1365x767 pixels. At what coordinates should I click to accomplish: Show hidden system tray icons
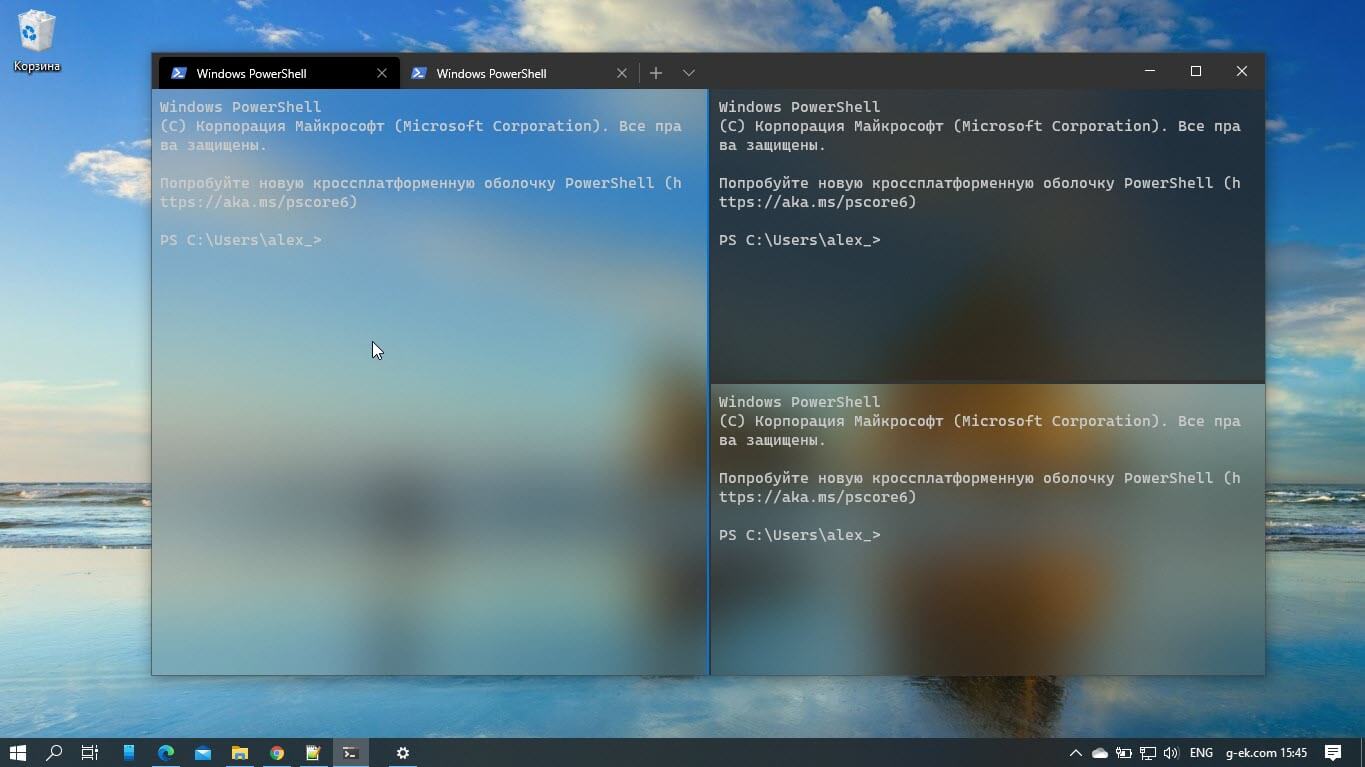[x=1075, y=753]
